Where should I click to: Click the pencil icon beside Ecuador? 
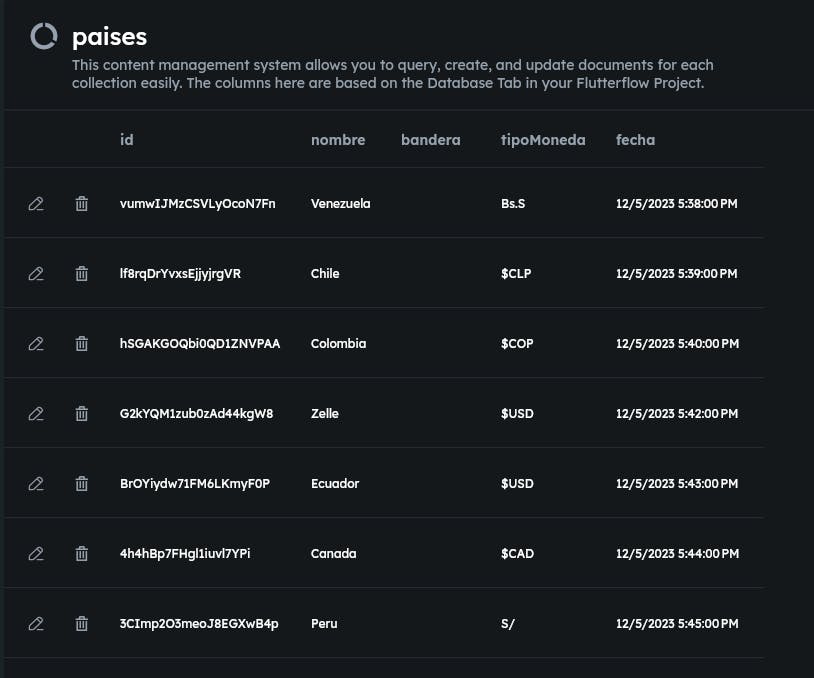click(x=36, y=484)
